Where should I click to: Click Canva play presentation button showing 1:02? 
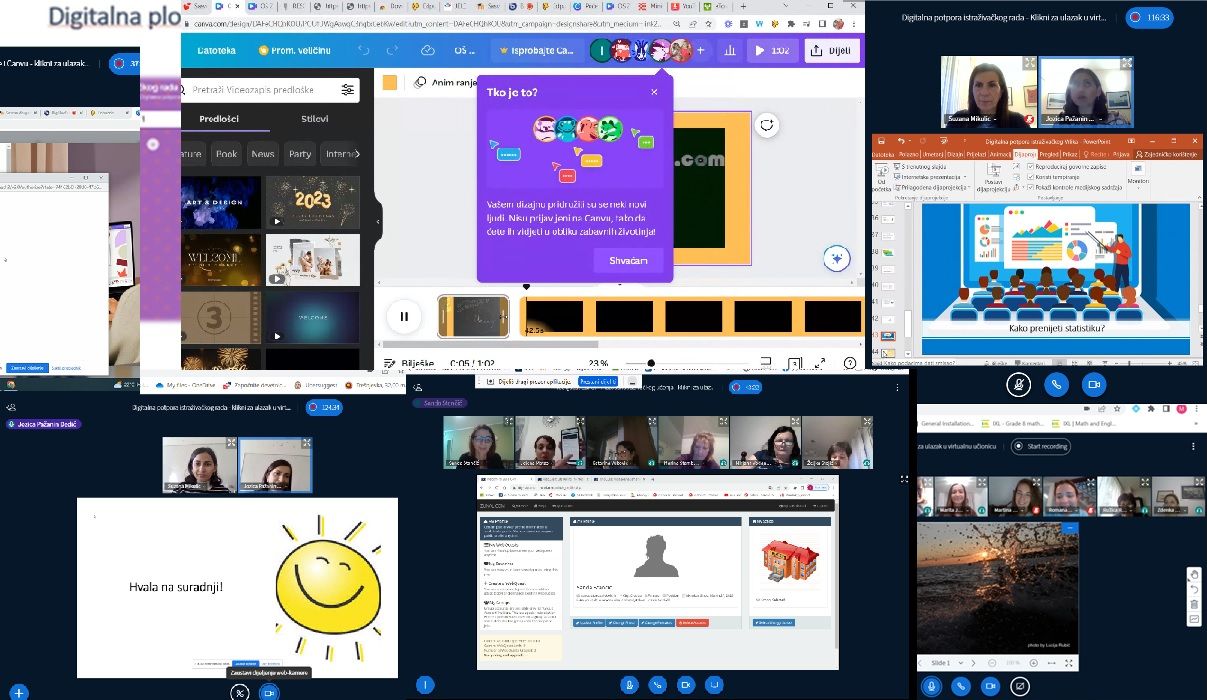pos(771,50)
